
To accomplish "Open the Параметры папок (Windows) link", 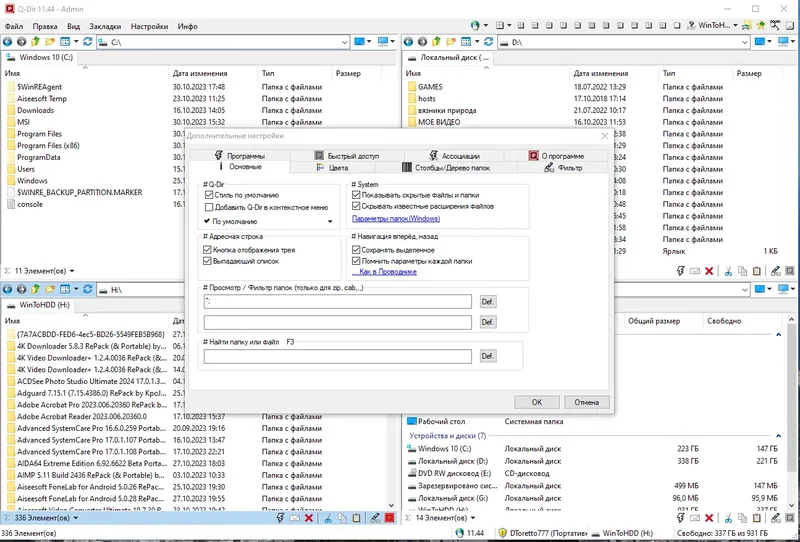I will click(396, 218).
